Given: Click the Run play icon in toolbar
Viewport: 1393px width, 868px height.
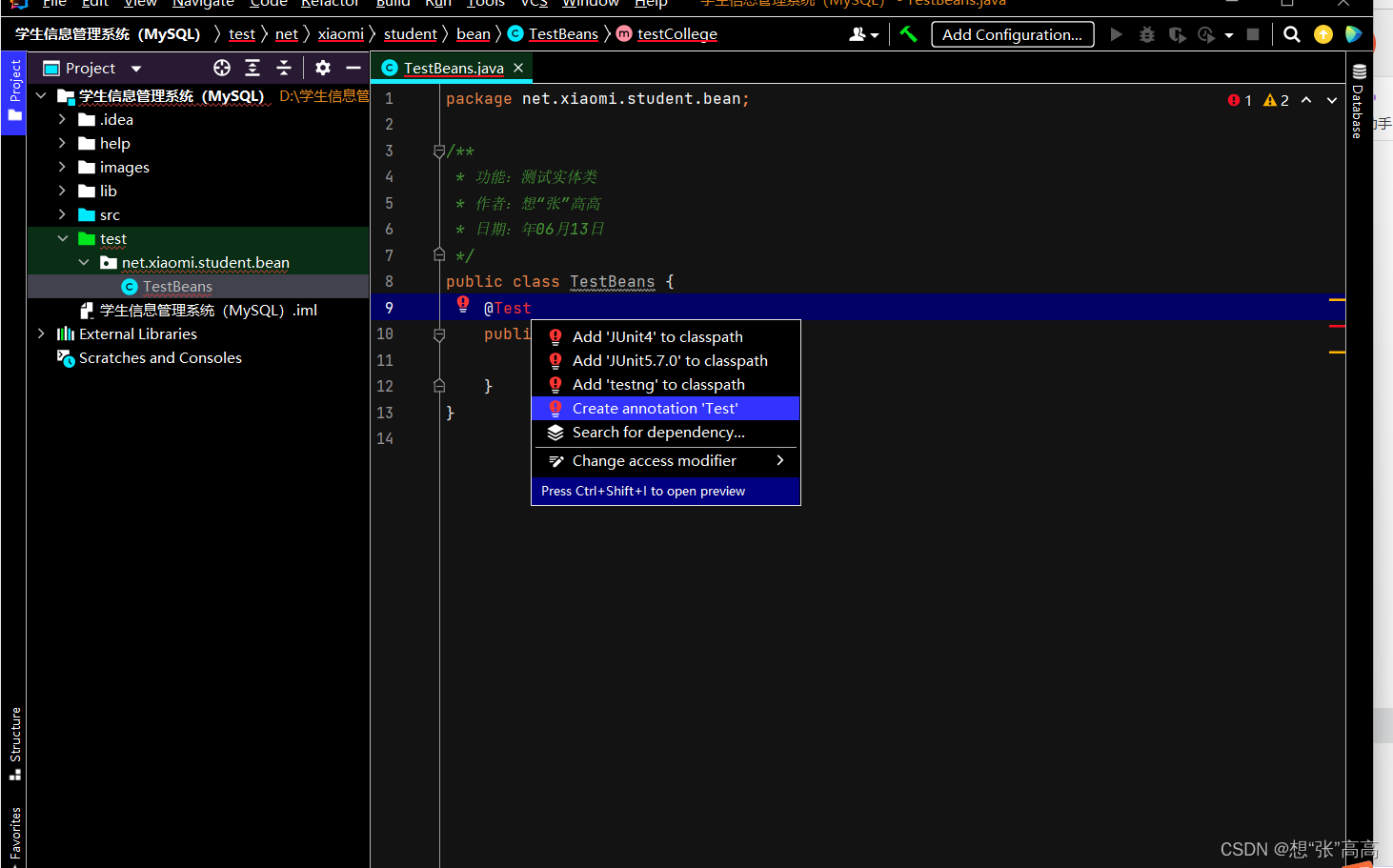Looking at the screenshot, I should point(1116,34).
